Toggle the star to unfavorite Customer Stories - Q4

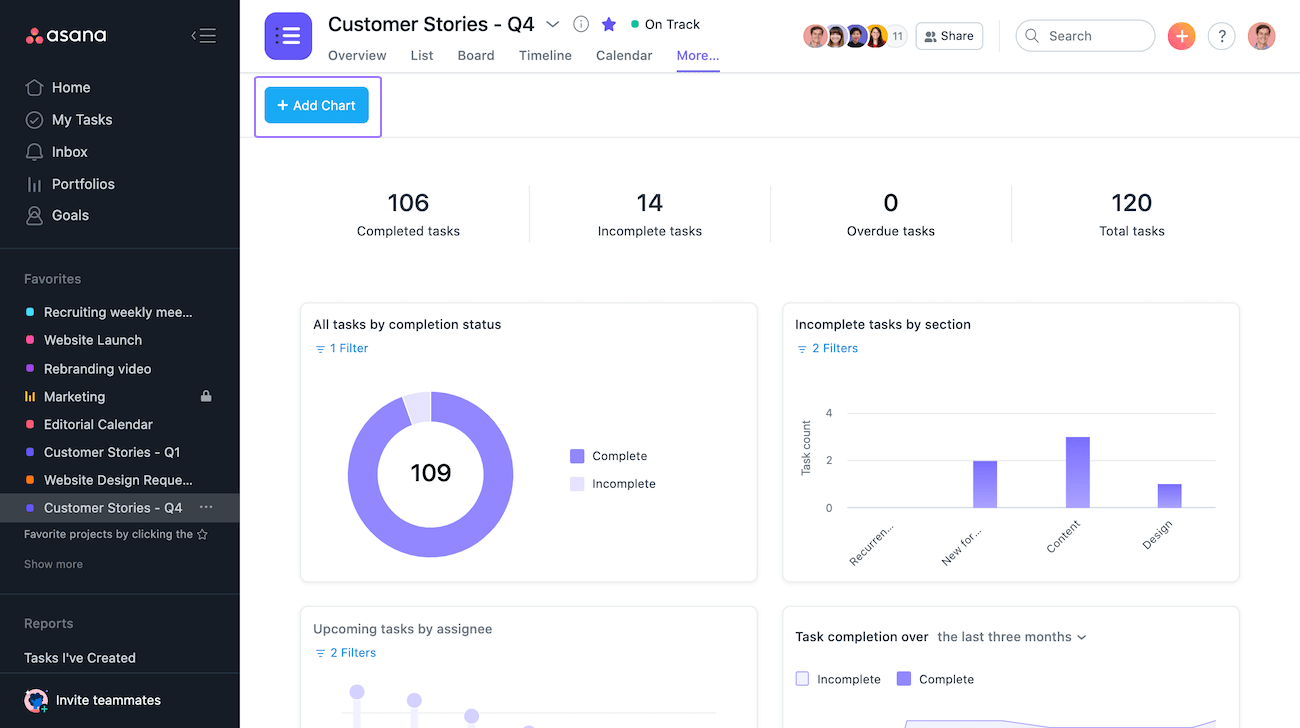coord(609,24)
